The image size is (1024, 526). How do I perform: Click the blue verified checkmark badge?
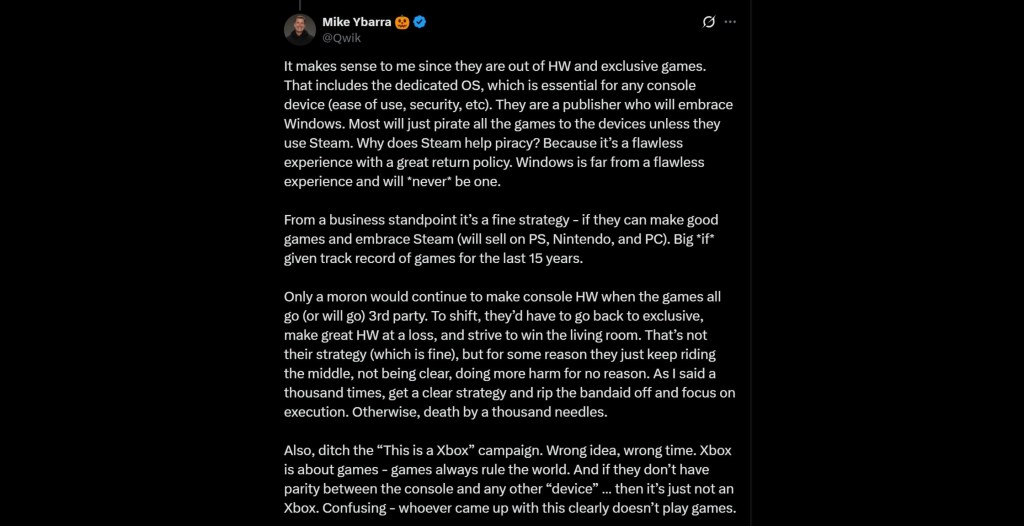[x=422, y=22]
